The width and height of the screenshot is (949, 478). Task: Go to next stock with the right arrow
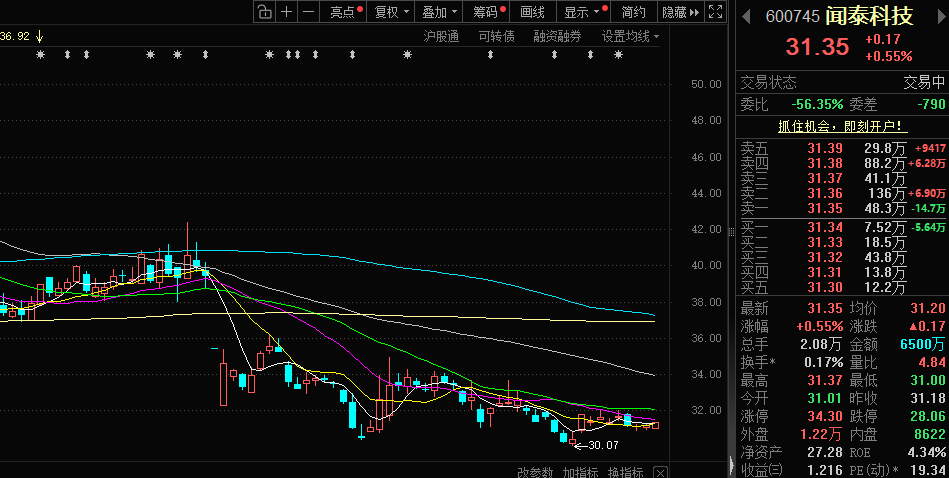pyautogui.click(x=941, y=16)
